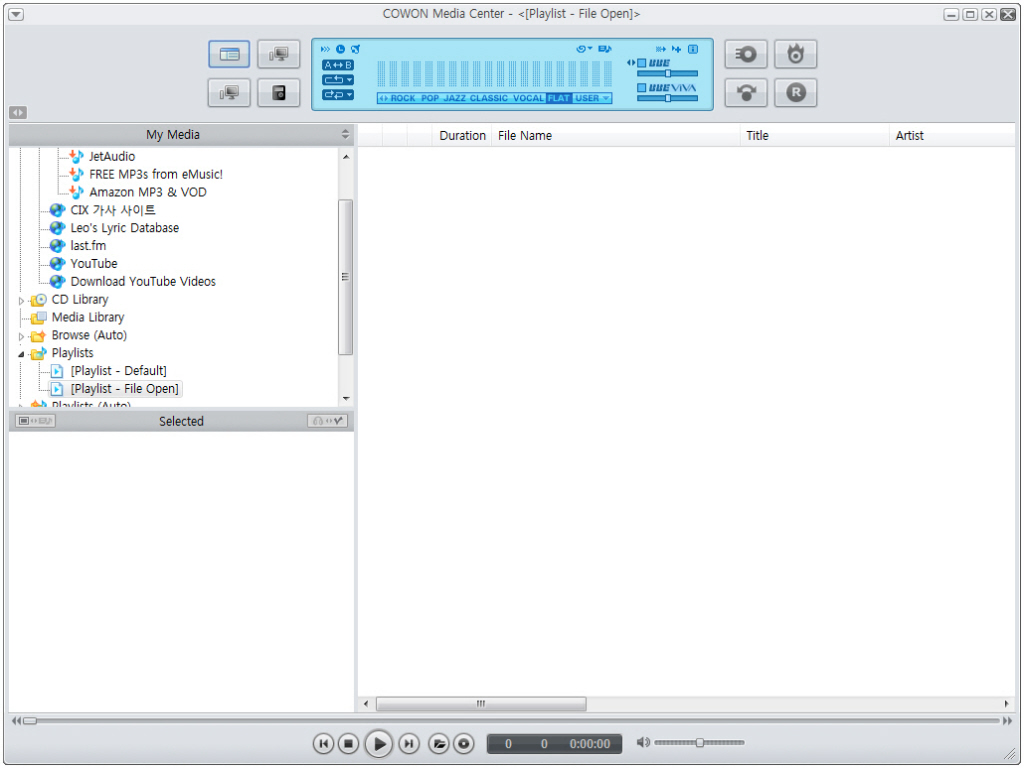Click the seek-forward arrows beside the progress bar

point(1008,721)
